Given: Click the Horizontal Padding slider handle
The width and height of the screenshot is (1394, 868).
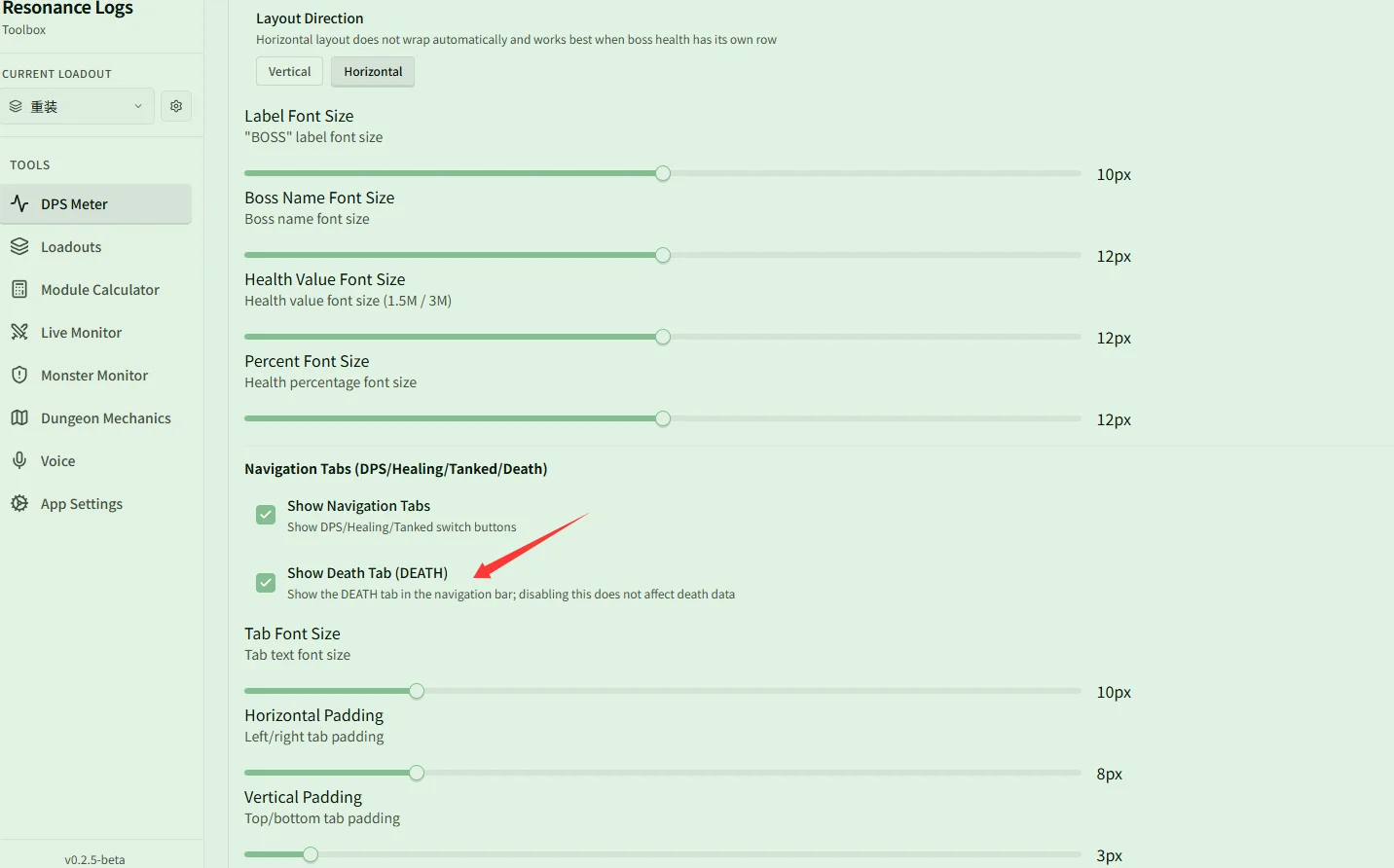Looking at the screenshot, I should click(417, 773).
